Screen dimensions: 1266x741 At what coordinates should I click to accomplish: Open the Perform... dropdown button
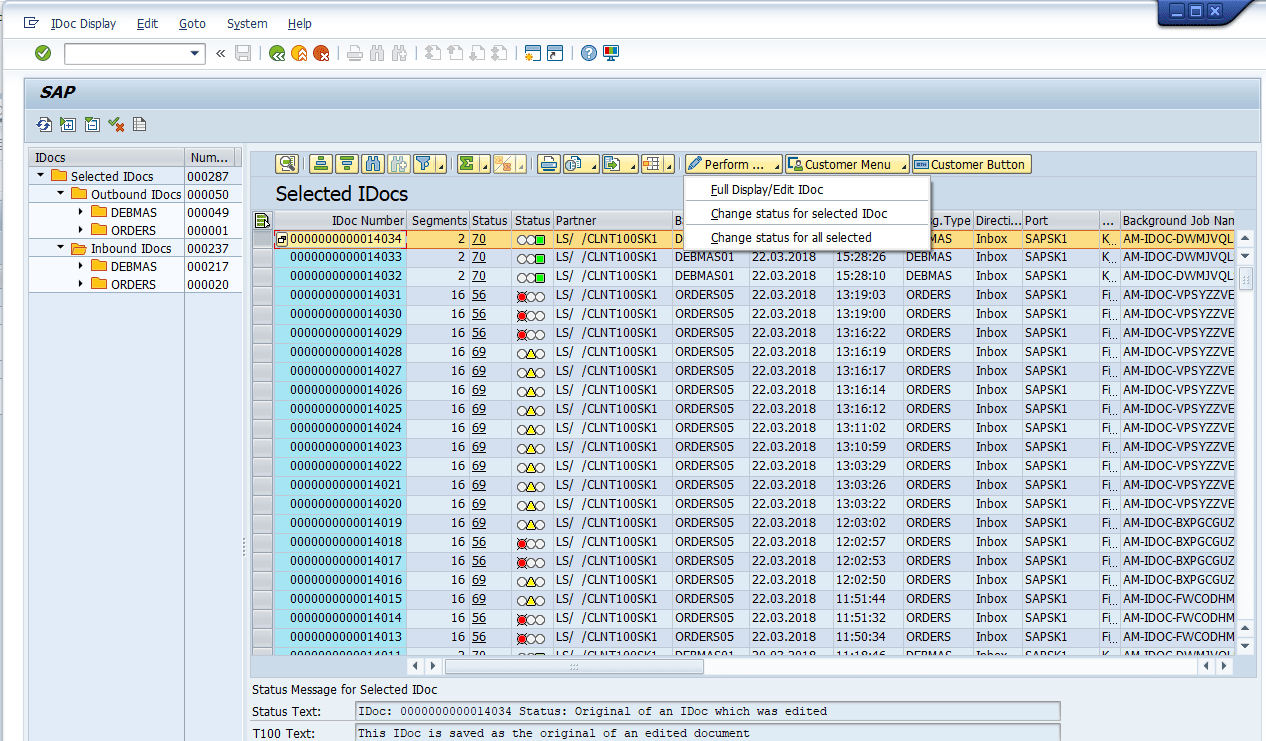coord(734,164)
